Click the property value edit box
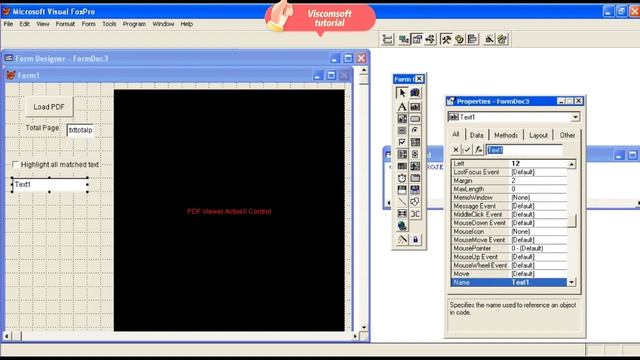 [524, 150]
